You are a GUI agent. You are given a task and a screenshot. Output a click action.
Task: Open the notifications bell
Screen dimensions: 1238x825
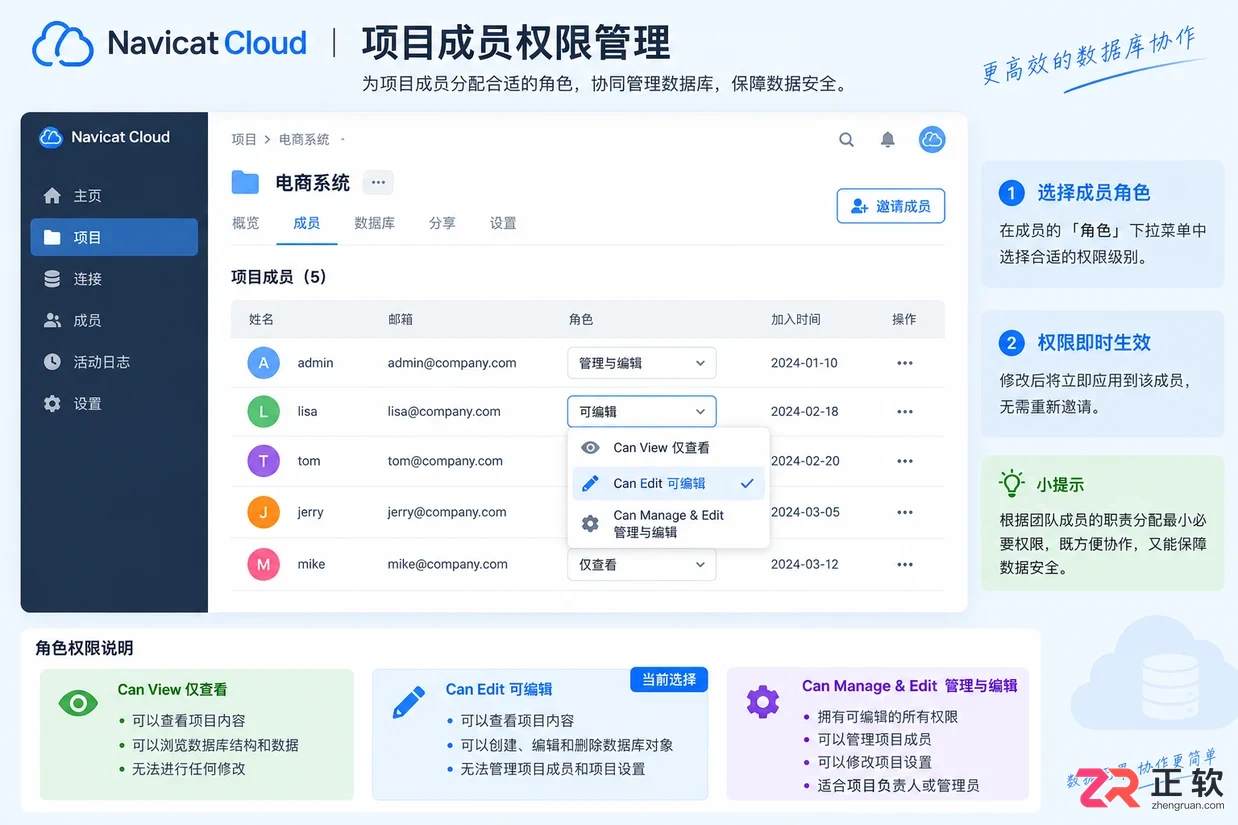pyautogui.click(x=887, y=140)
